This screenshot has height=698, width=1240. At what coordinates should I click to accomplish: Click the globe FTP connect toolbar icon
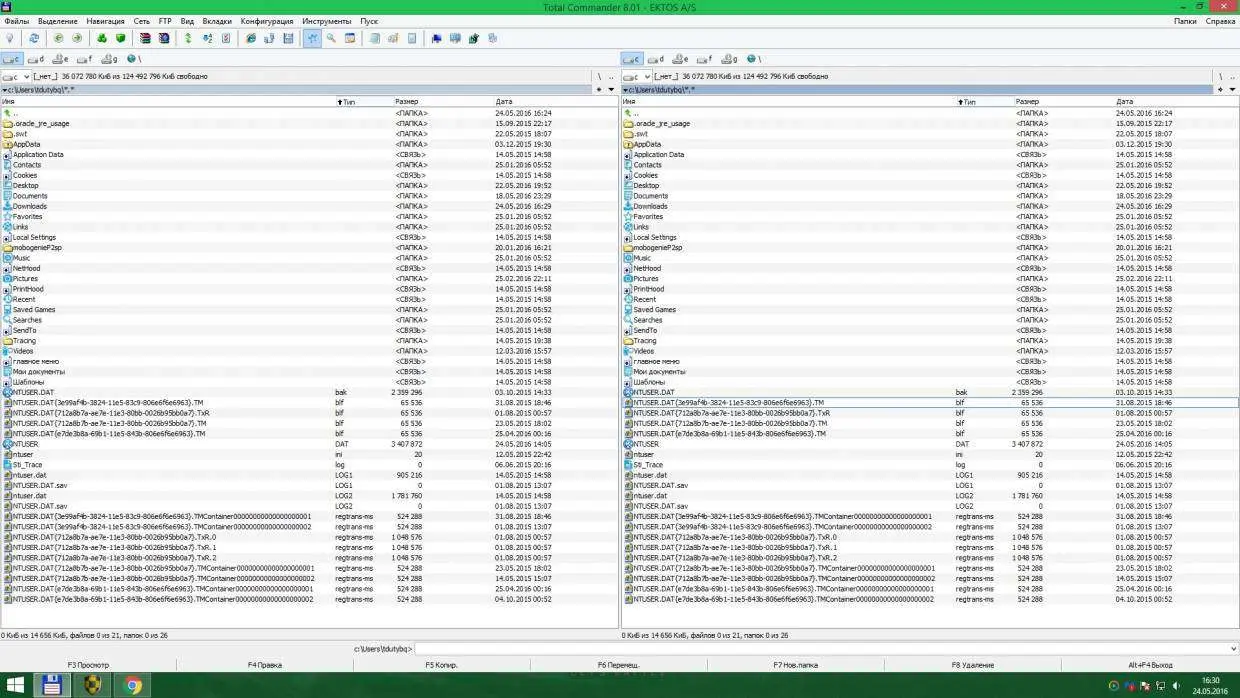pyautogui.click(x=251, y=38)
